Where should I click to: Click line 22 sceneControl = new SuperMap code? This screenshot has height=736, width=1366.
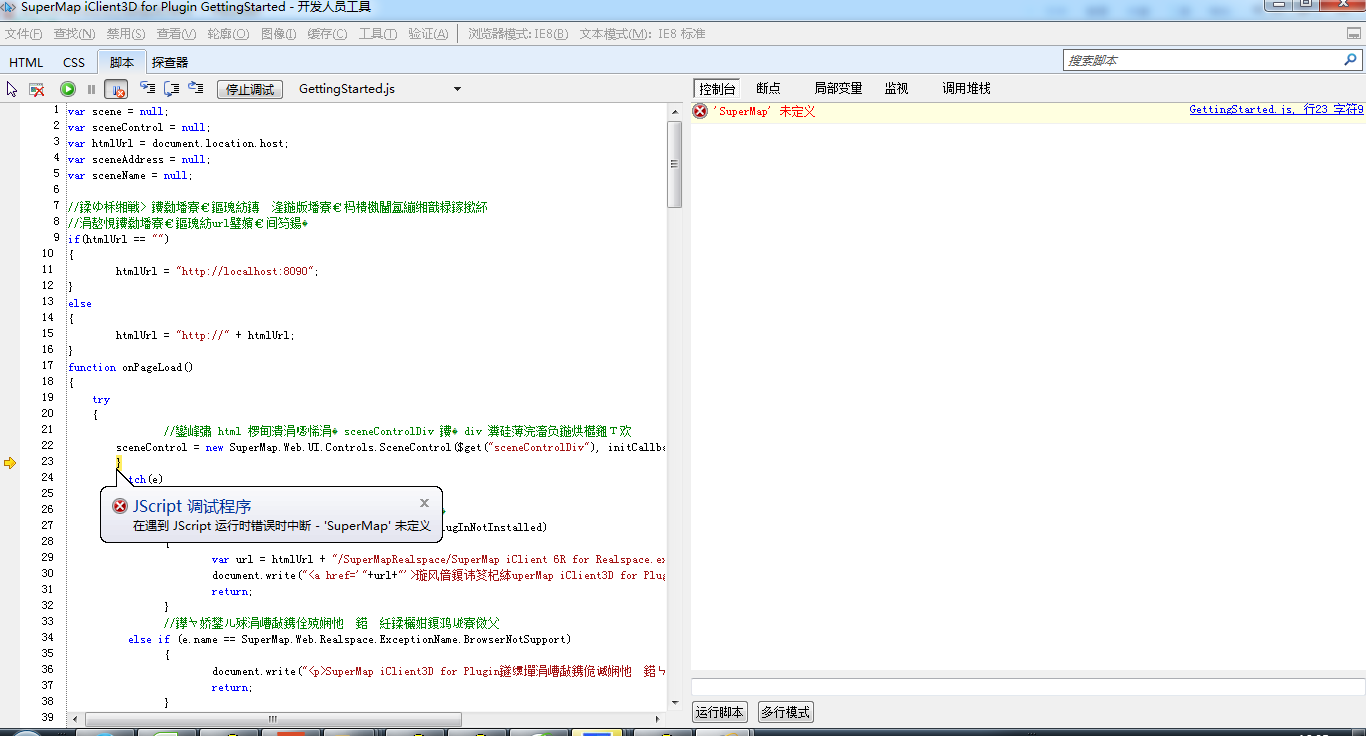pos(391,447)
